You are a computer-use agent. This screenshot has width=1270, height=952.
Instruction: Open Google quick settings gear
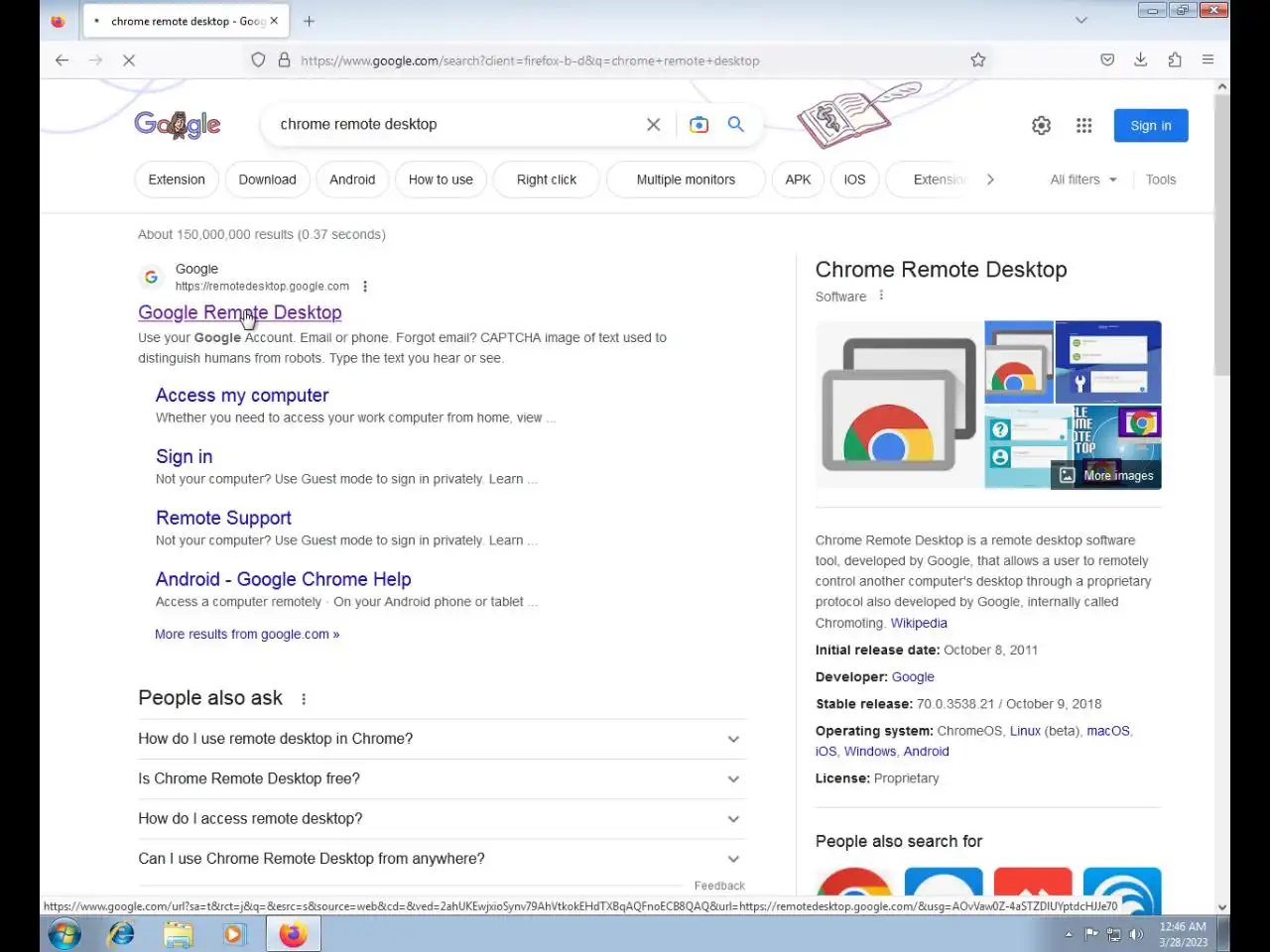point(1041,125)
